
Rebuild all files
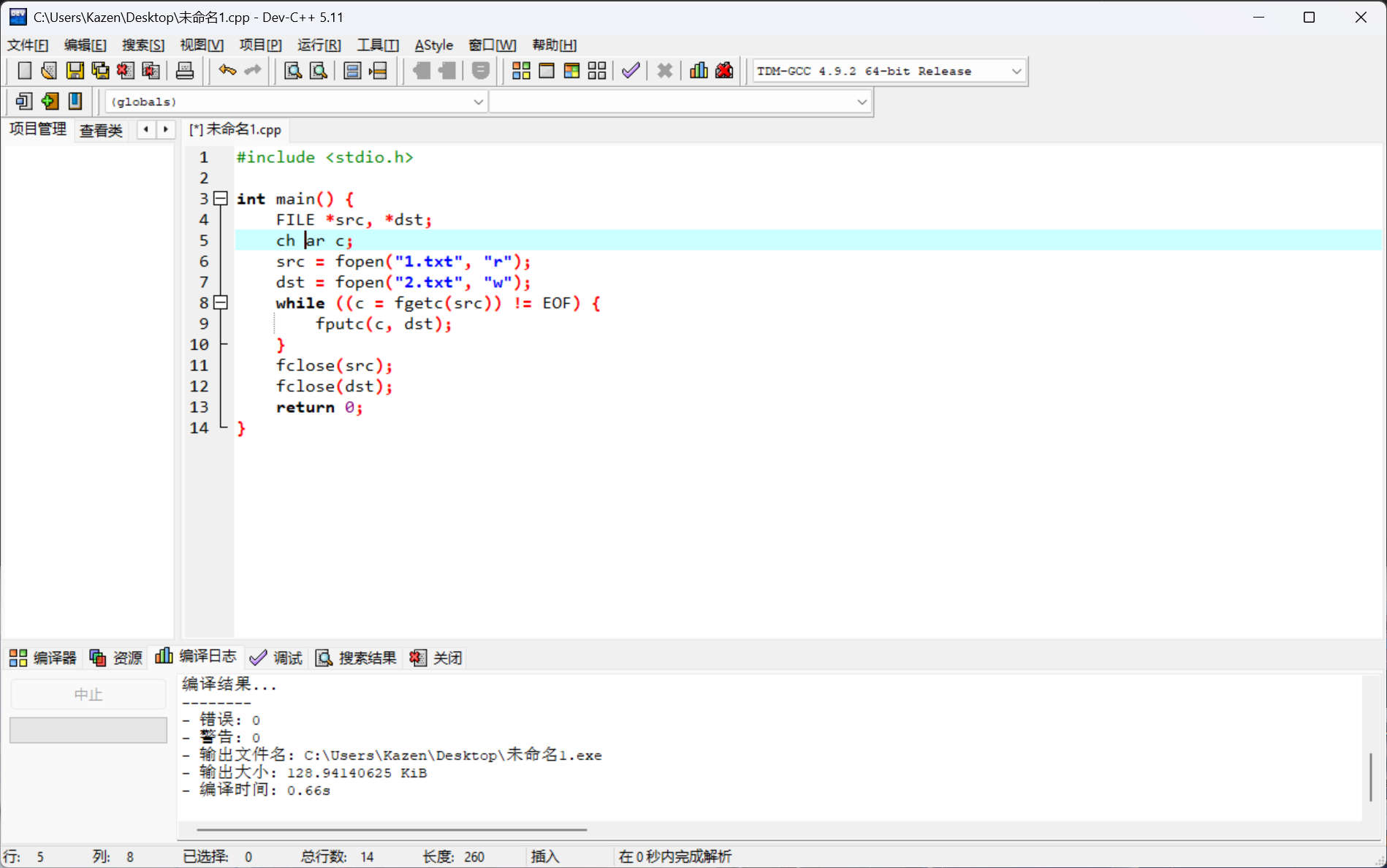(x=596, y=70)
